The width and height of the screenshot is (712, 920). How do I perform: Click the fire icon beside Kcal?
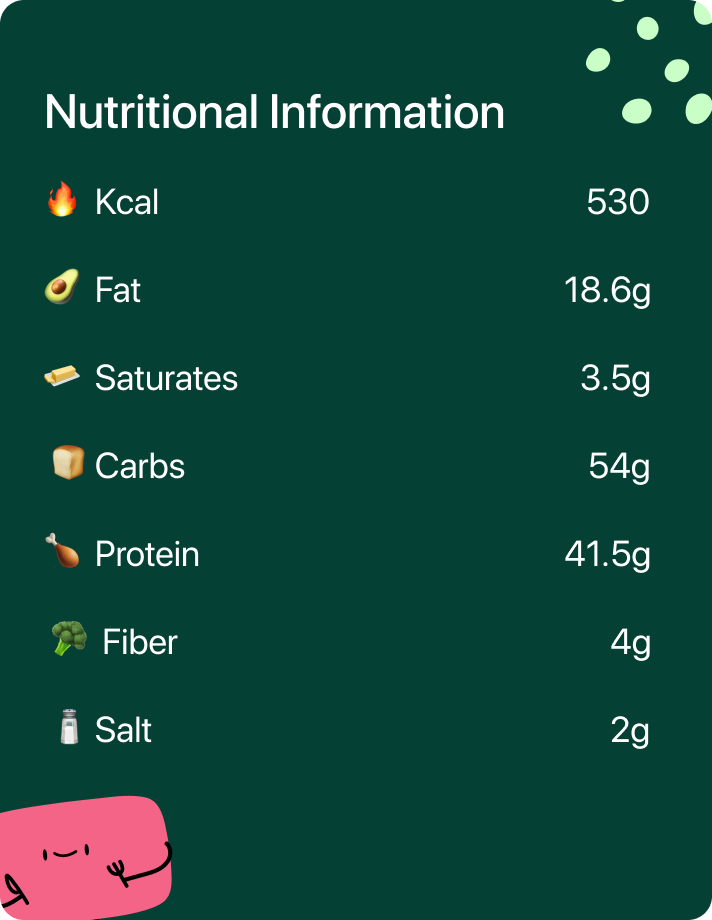[62, 201]
